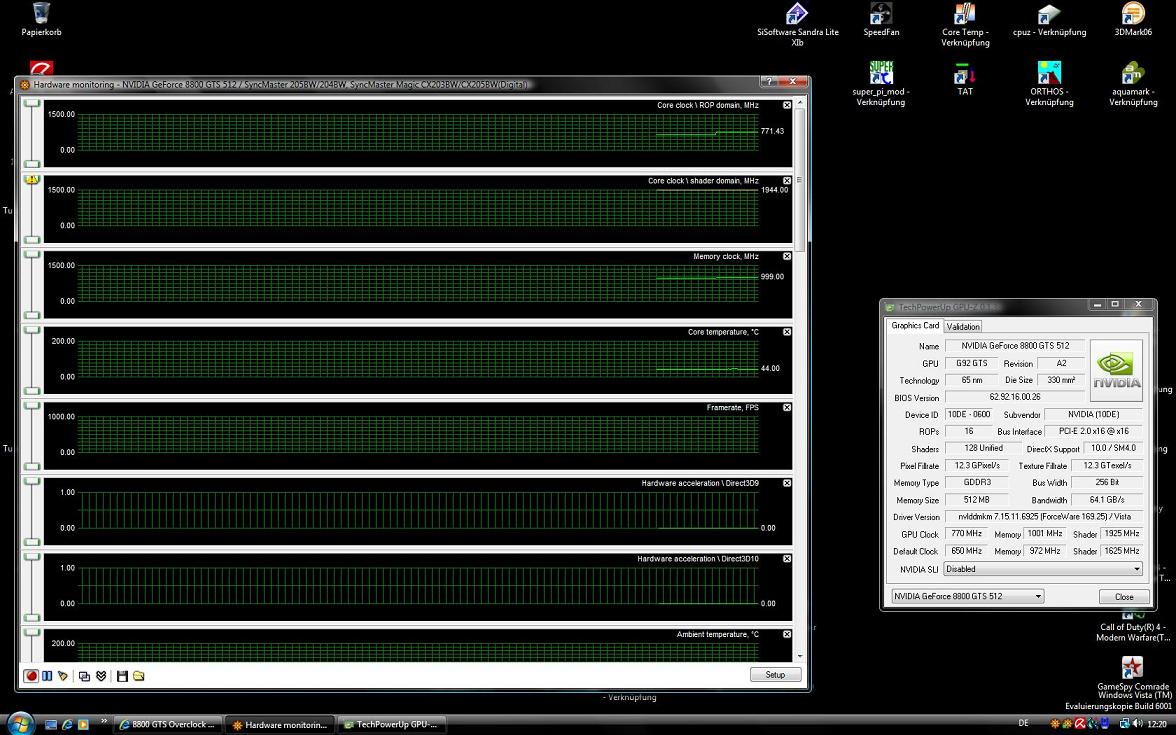
Task: Select the TAT desktop icon
Action: [964, 79]
